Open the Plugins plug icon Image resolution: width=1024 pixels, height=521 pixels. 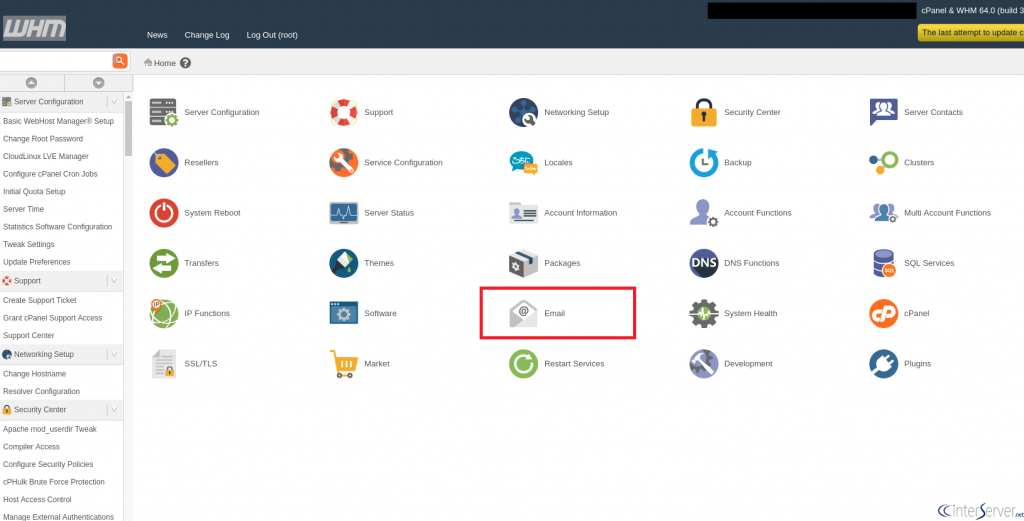click(884, 364)
